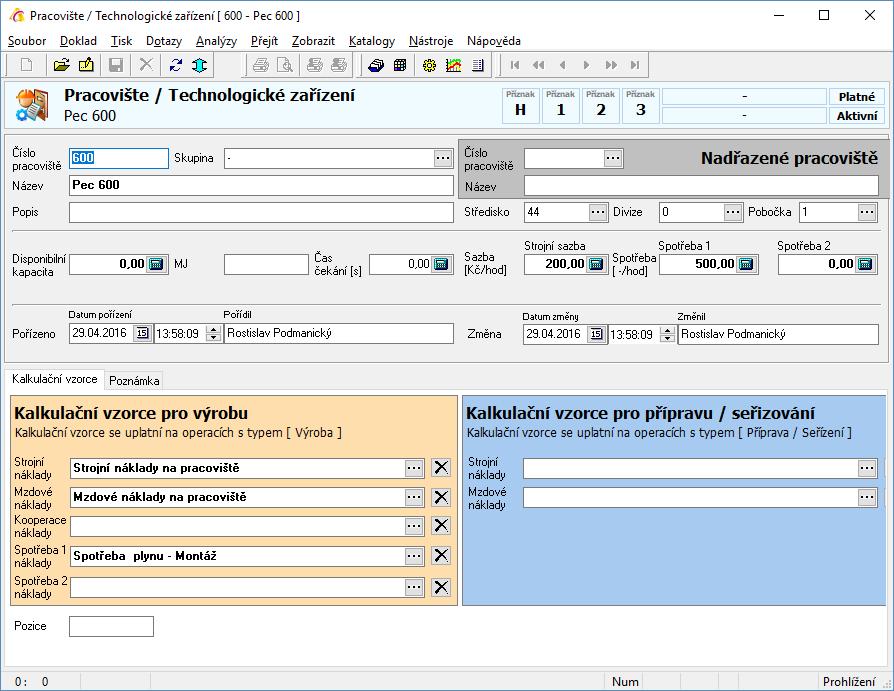Click the refresh arrows toolbar icon

pyautogui.click(x=176, y=65)
